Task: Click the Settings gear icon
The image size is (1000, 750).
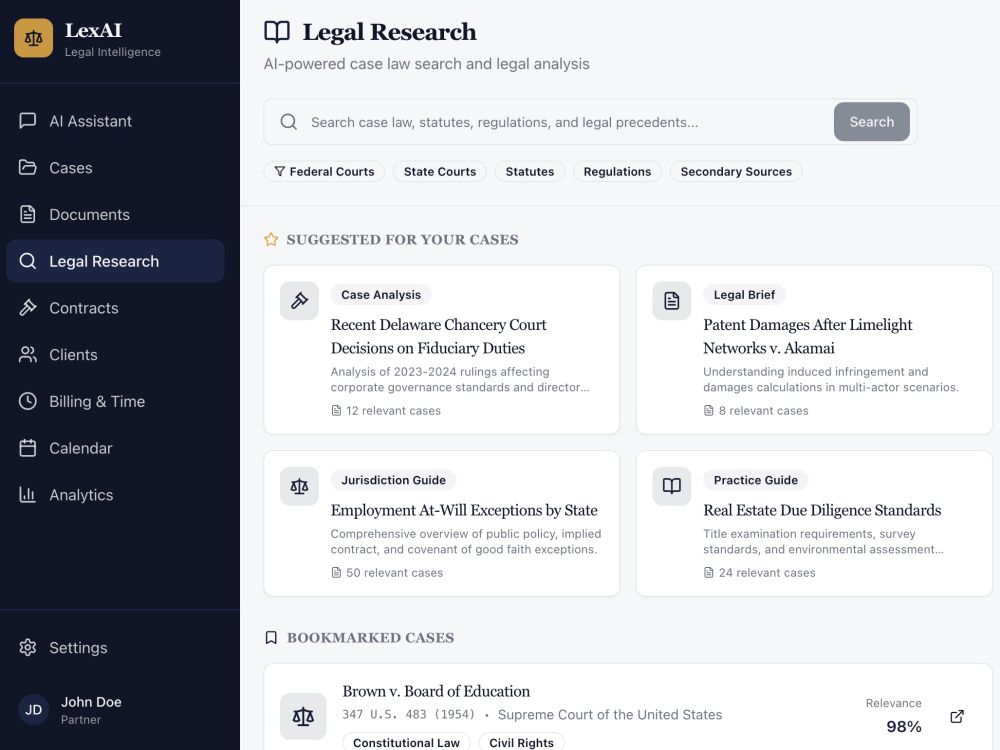Action: pyautogui.click(x=27, y=647)
